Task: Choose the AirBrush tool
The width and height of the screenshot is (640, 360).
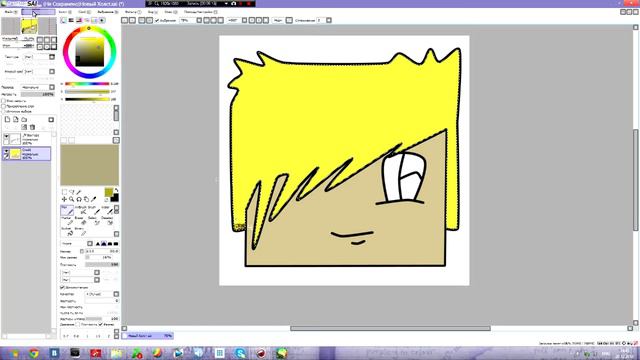Action: point(80,210)
